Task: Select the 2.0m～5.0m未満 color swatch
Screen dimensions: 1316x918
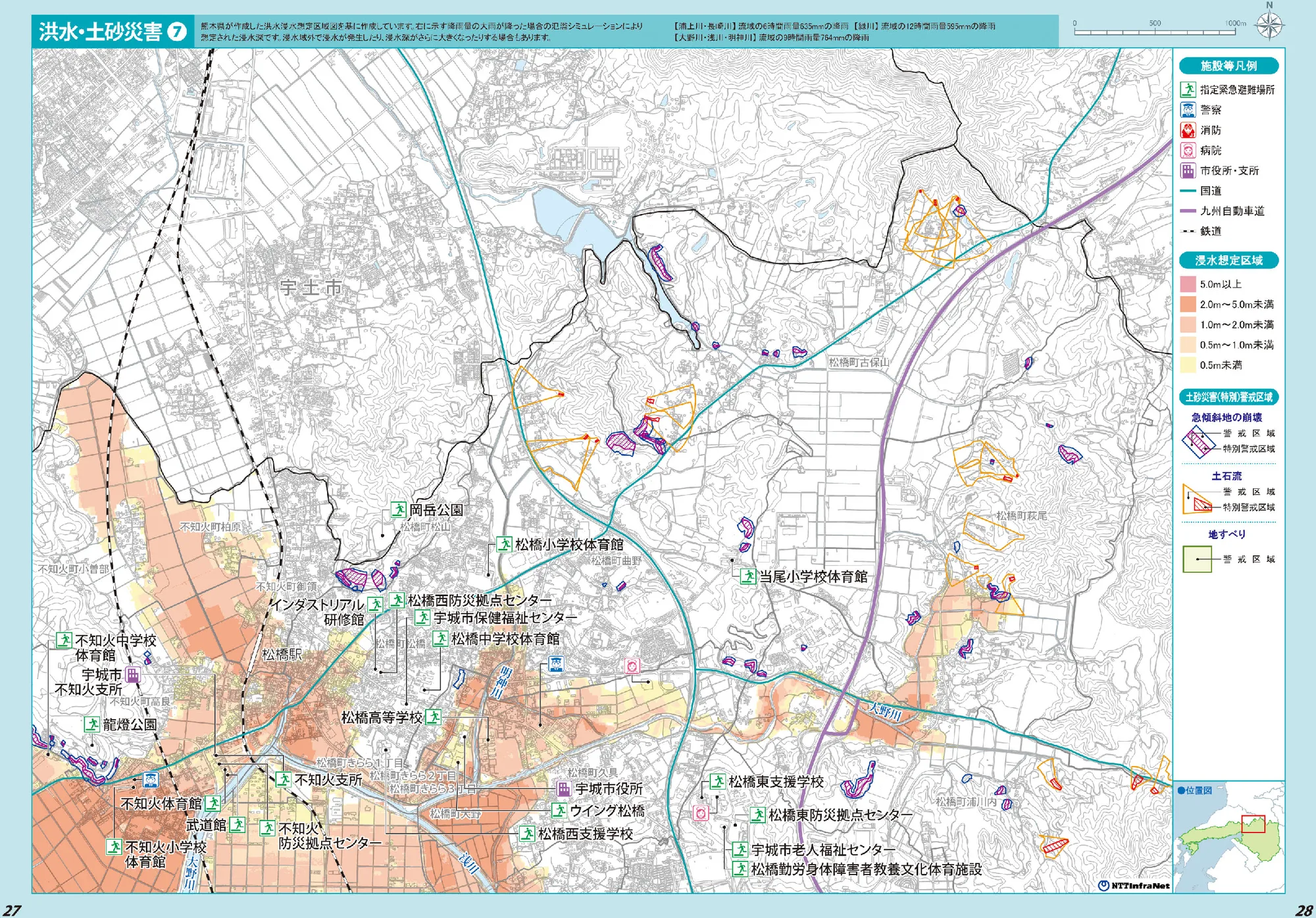Action: 1188,304
